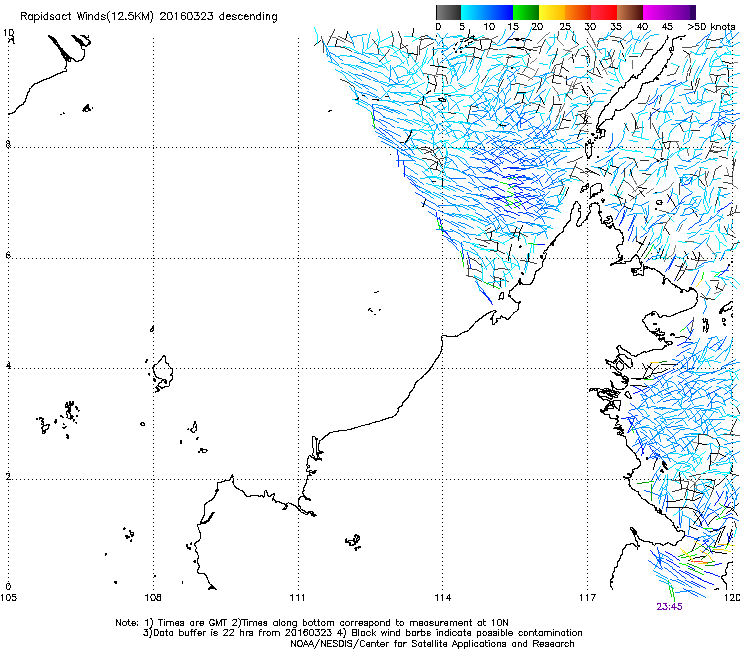Click the '2' latitude axis label
Screen dimensions: 740x650
8,476
